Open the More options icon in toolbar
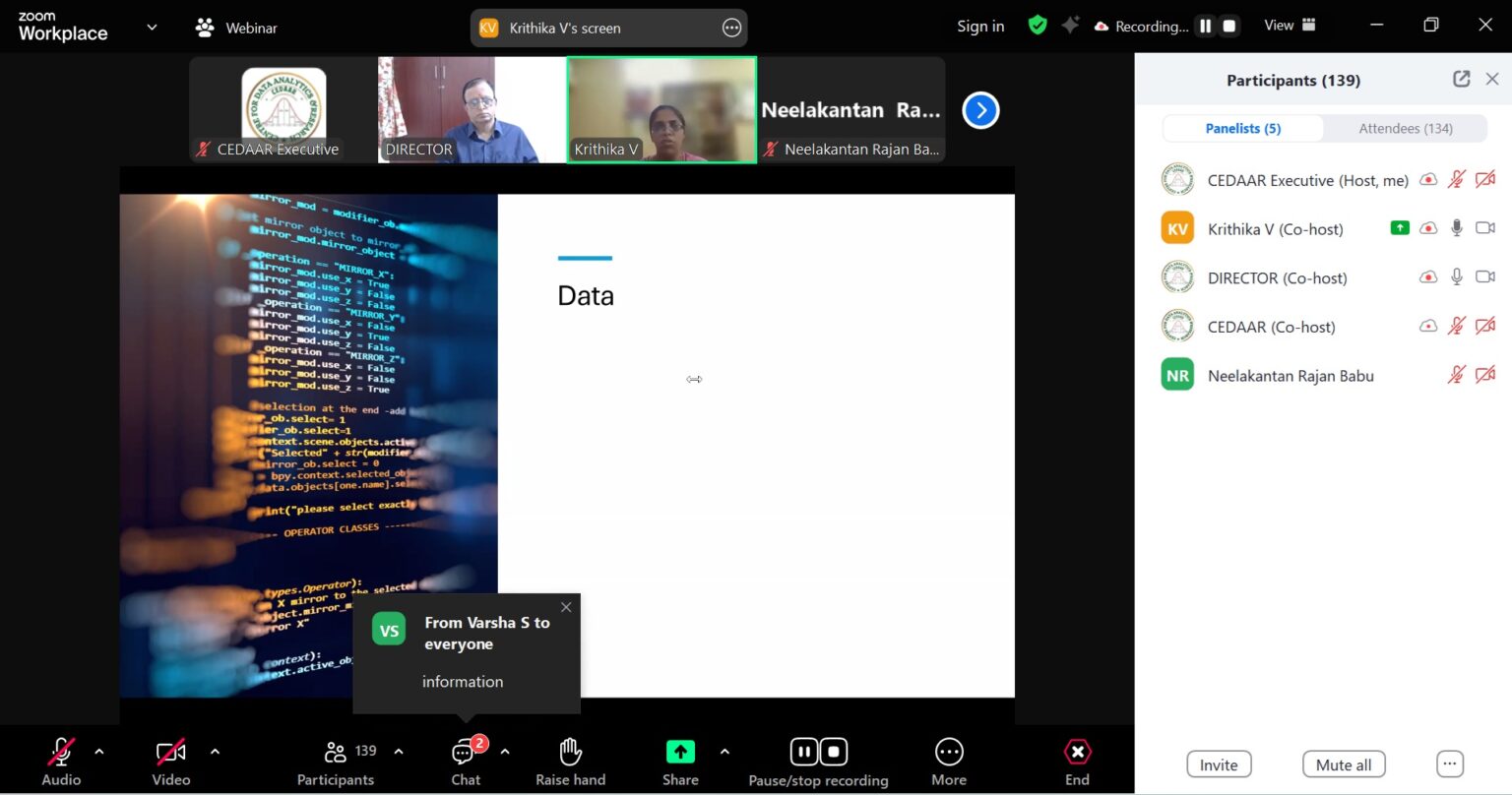The width and height of the screenshot is (1512, 795). pyautogui.click(x=948, y=753)
